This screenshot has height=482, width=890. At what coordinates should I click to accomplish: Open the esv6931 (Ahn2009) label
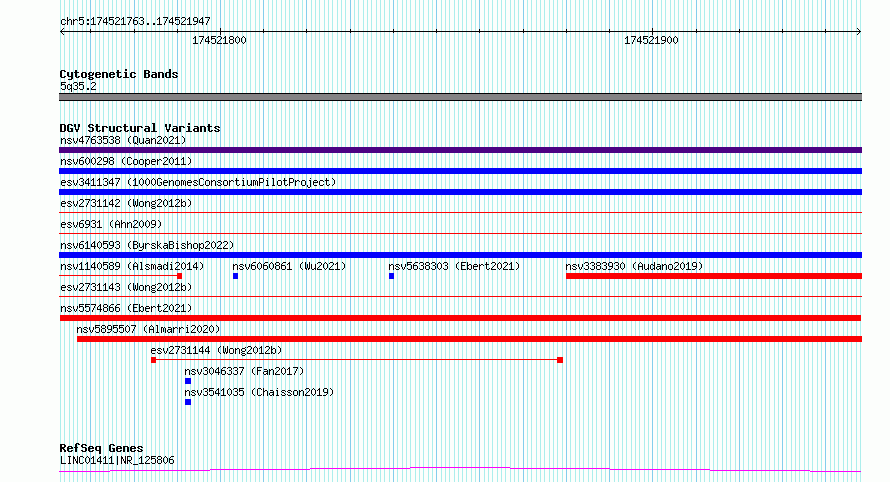pos(111,224)
